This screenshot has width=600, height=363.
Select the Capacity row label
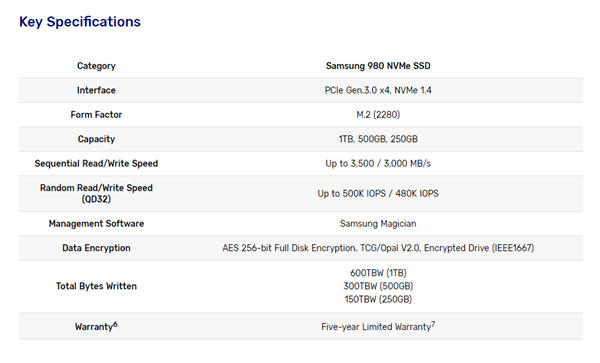[x=96, y=139]
